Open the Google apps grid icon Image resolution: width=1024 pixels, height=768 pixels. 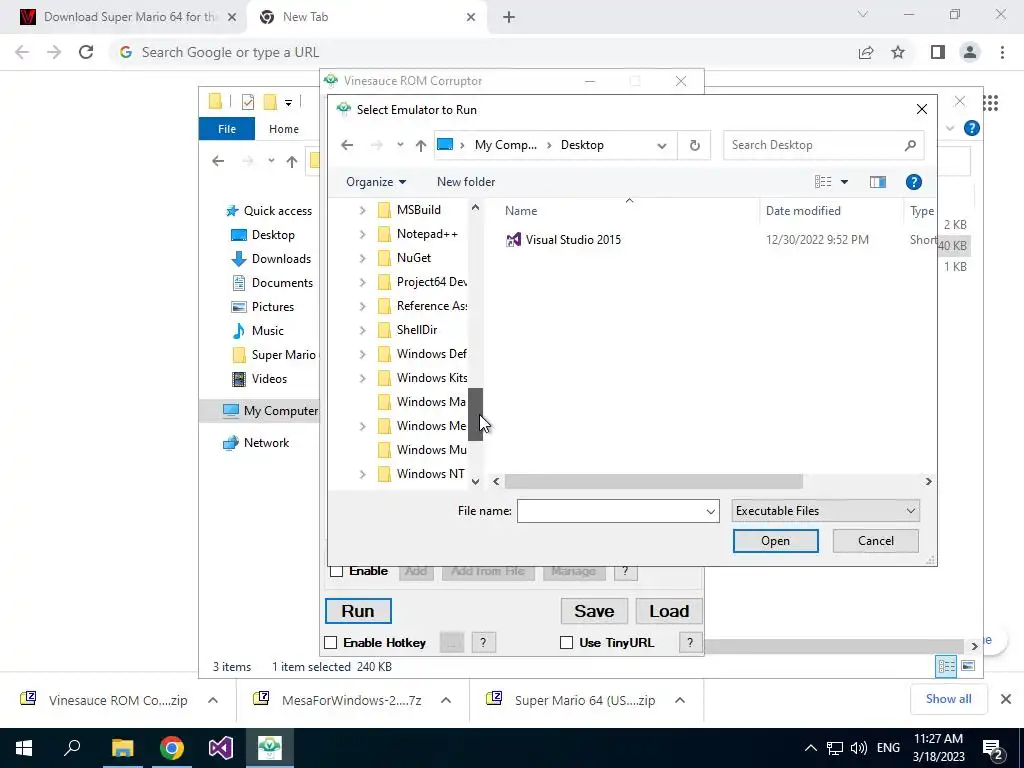click(991, 103)
